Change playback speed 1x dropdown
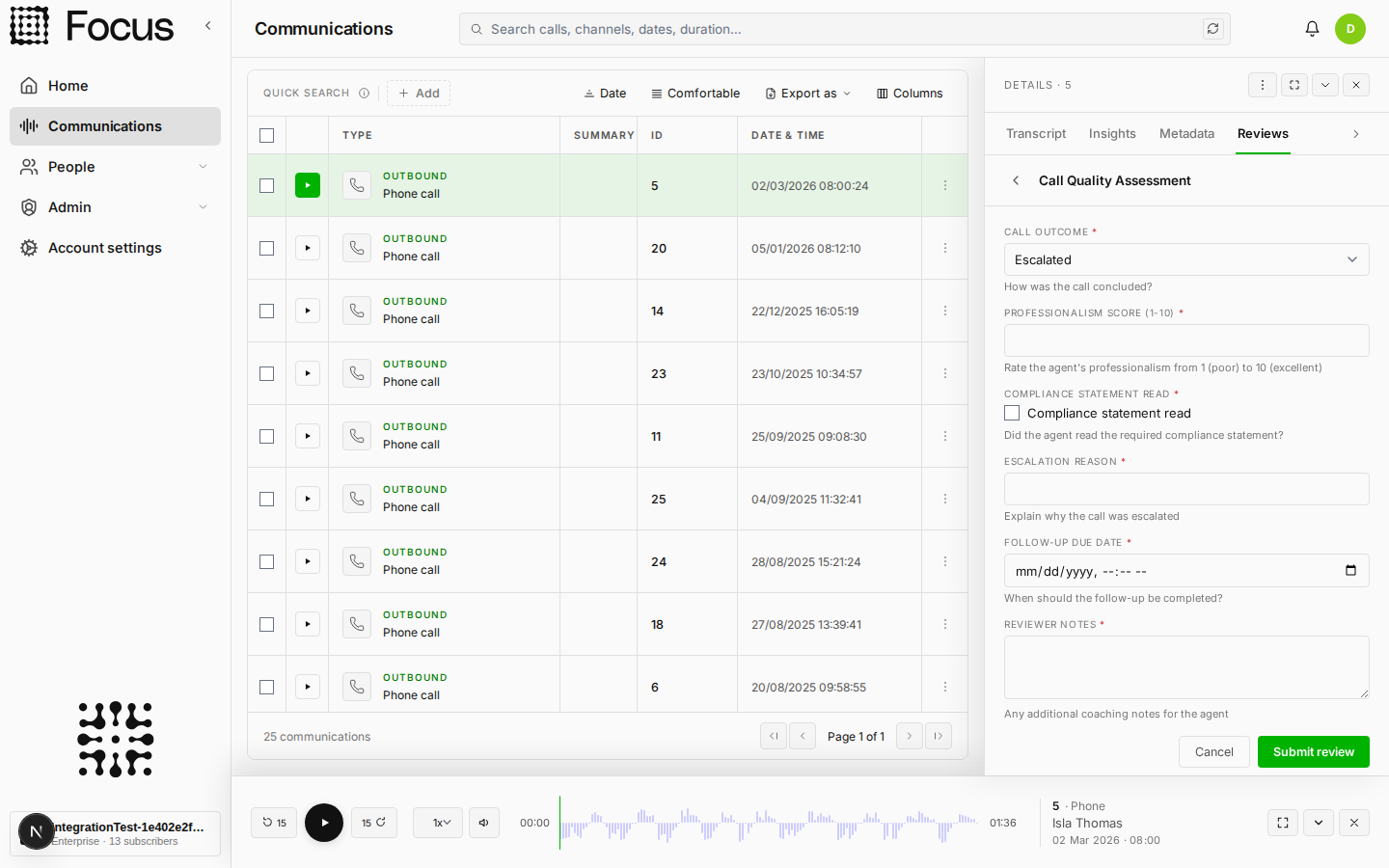The height and width of the screenshot is (868, 1389). [x=438, y=823]
